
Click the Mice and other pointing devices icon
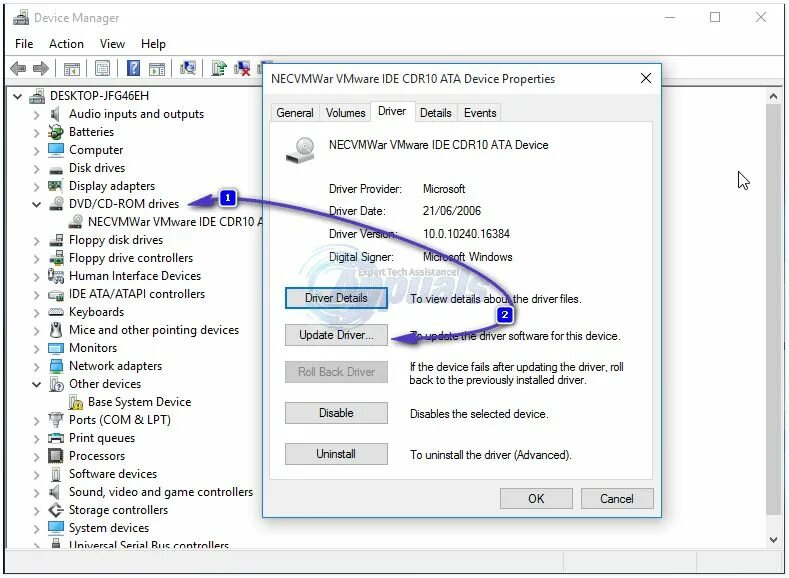pos(55,330)
